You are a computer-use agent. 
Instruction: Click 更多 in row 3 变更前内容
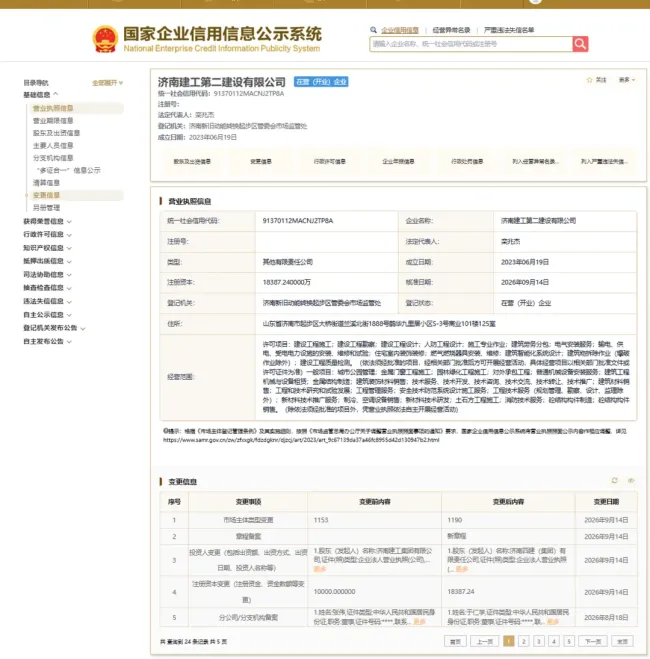[x=320, y=569]
